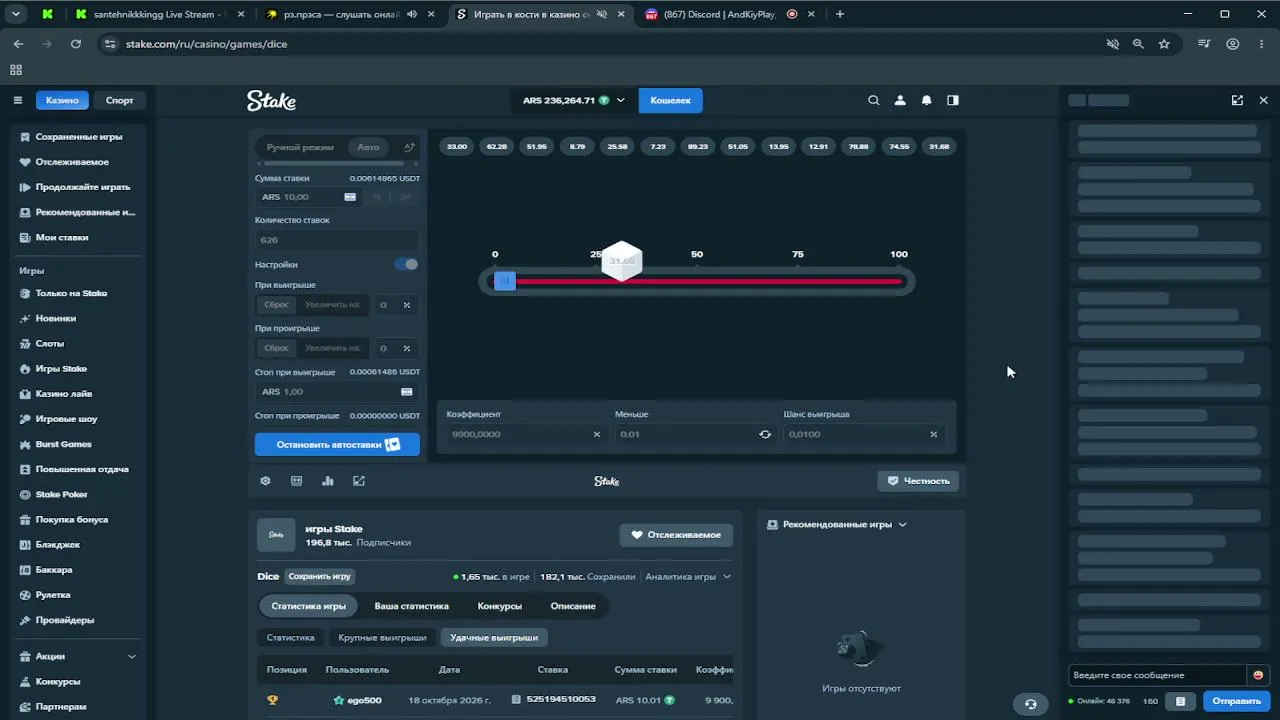Image resolution: width=1280 pixels, height=720 pixels.
Task: Open the emoji picker in chat
Action: (1258, 675)
